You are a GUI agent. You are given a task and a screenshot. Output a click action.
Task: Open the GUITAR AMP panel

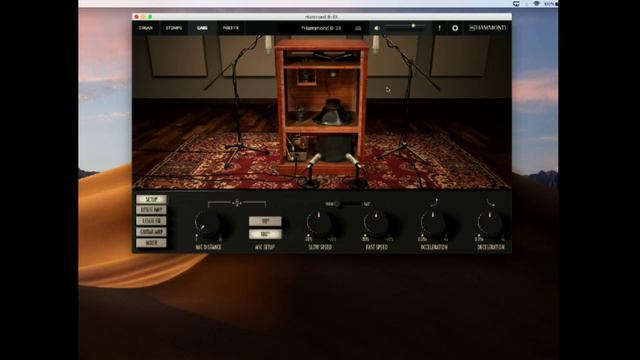pos(151,232)
